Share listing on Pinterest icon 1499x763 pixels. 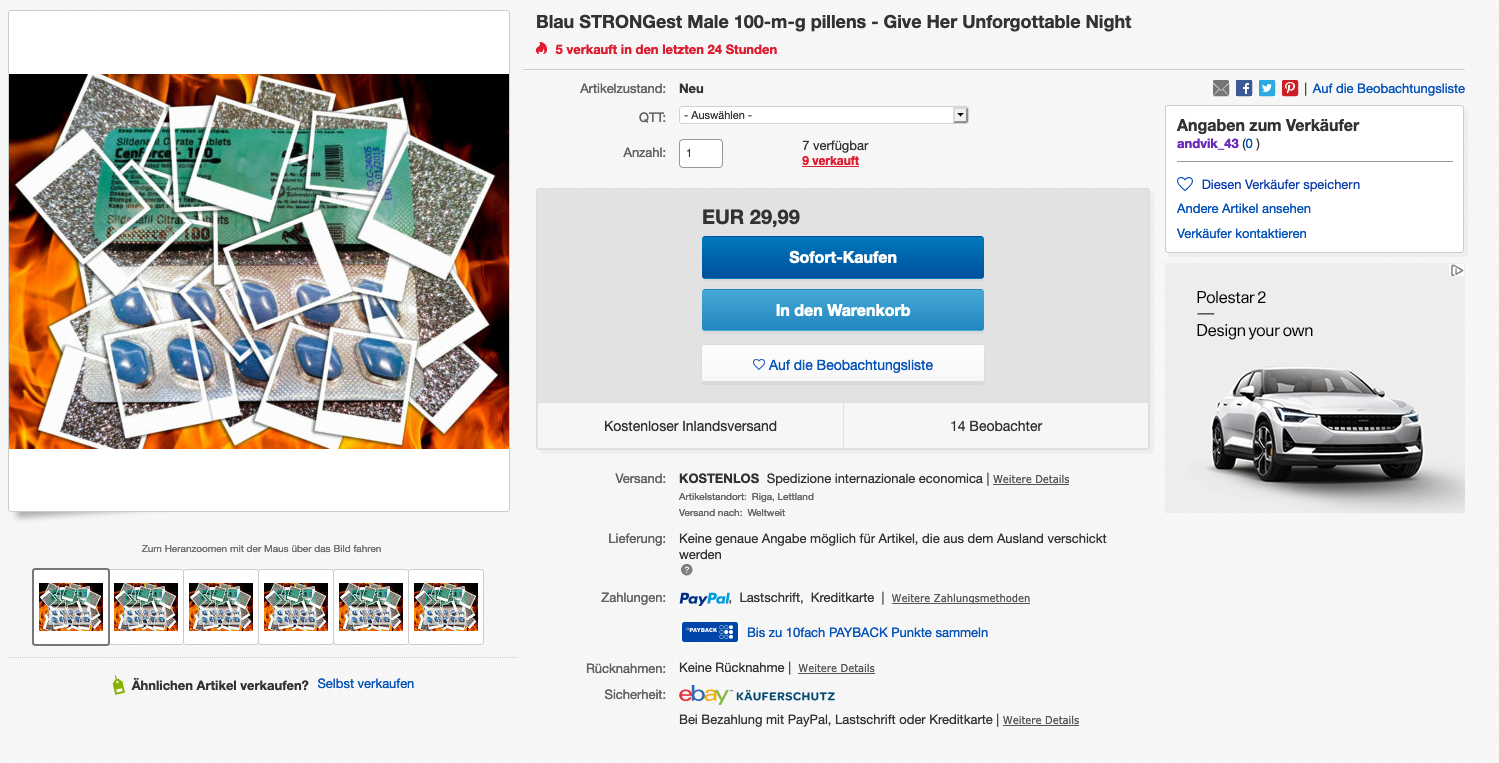coord(1290,88)
